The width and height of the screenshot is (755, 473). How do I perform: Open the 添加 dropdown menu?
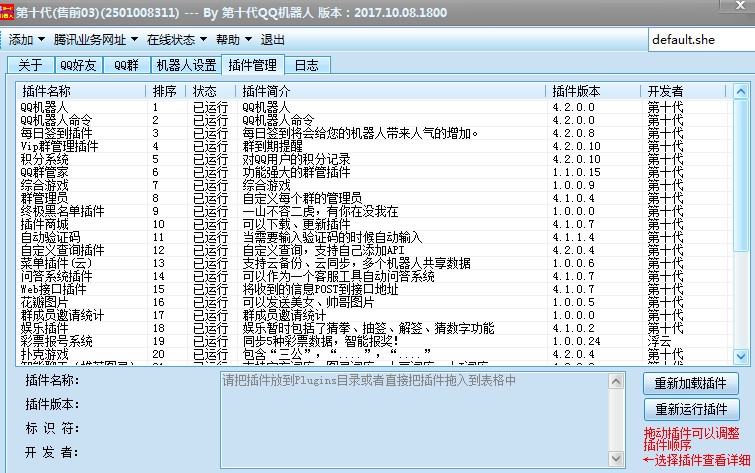[26, 40]
